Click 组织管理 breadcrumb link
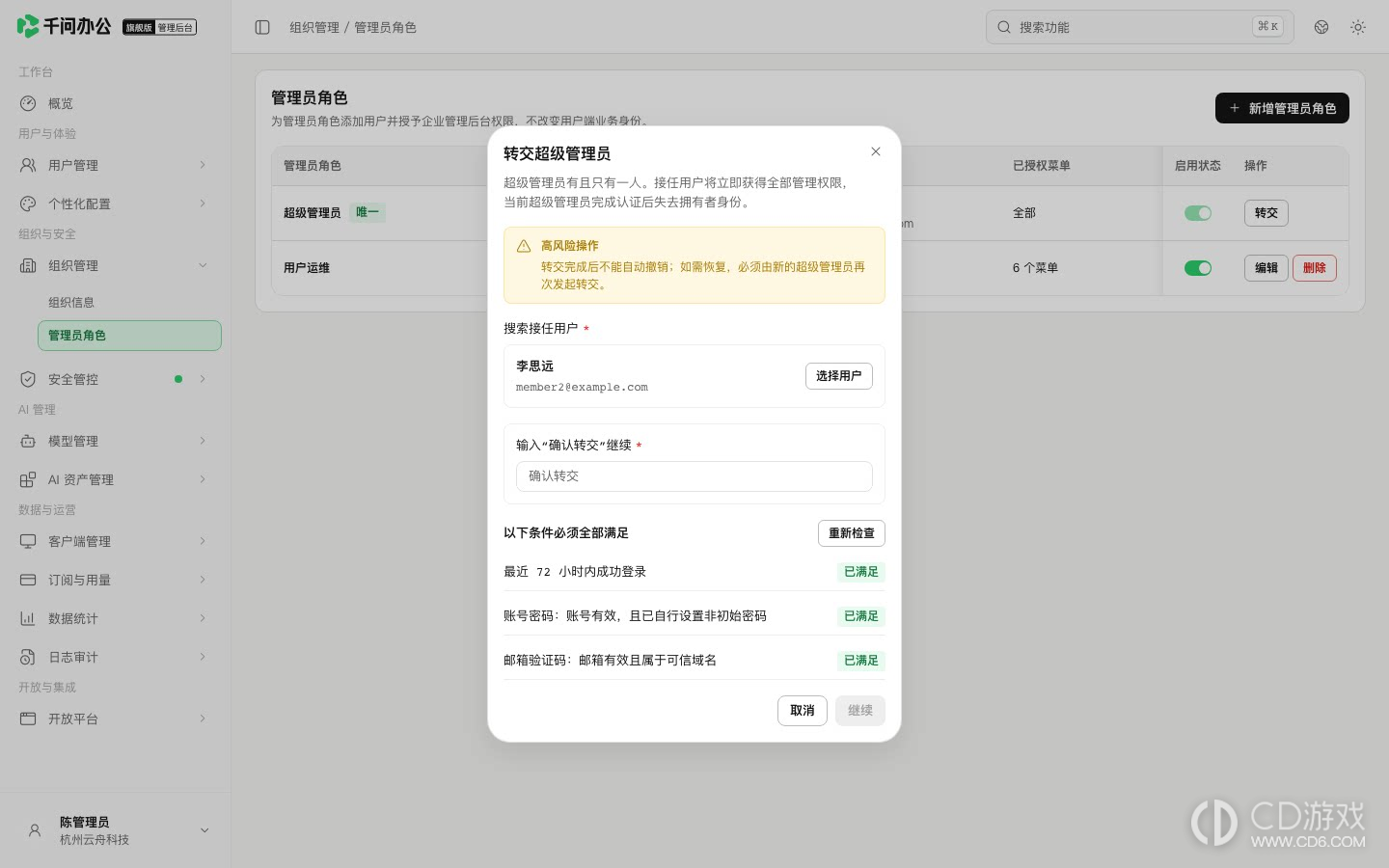This screenshot has width=1389, height=868. (314, 27)
